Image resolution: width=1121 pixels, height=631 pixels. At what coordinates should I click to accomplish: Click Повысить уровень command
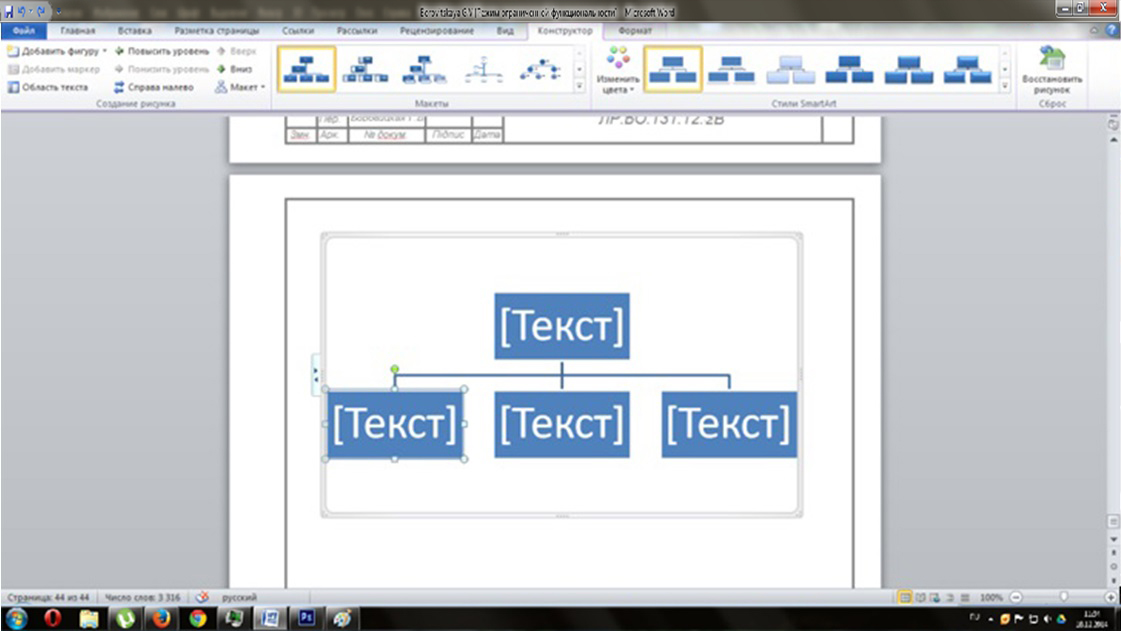tap(162, 51)
